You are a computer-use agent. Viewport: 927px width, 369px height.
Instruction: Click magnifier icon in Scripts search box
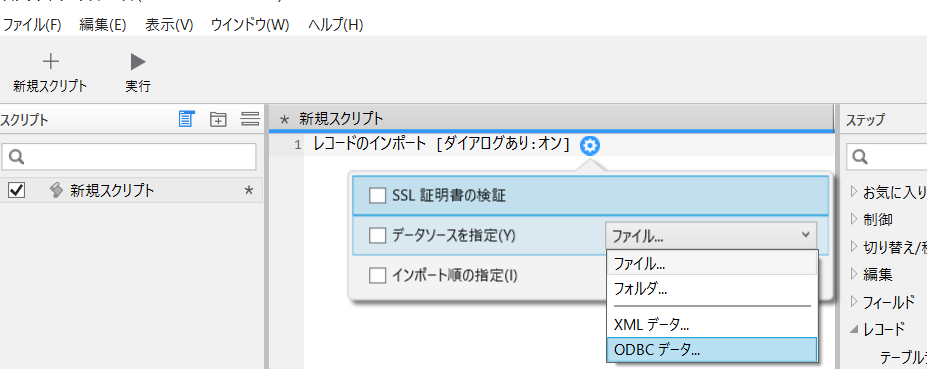click(16, 157)
